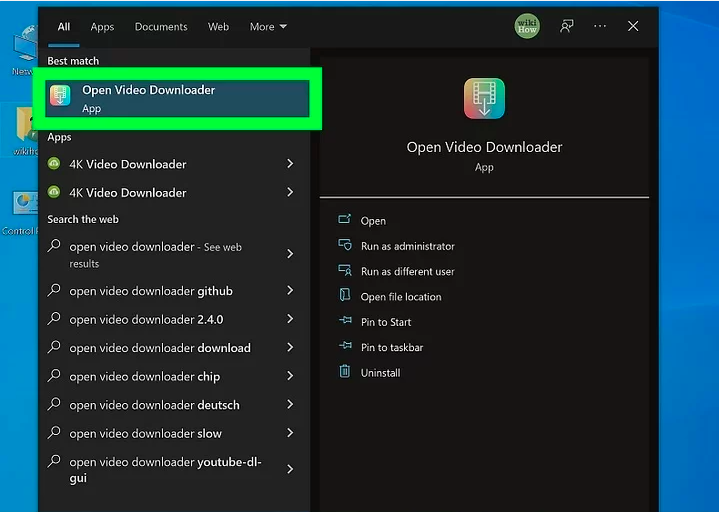Expand second 4K Video Downloader chevron
This screenshot has width=719, height=512.
click(x=290, y=192)
